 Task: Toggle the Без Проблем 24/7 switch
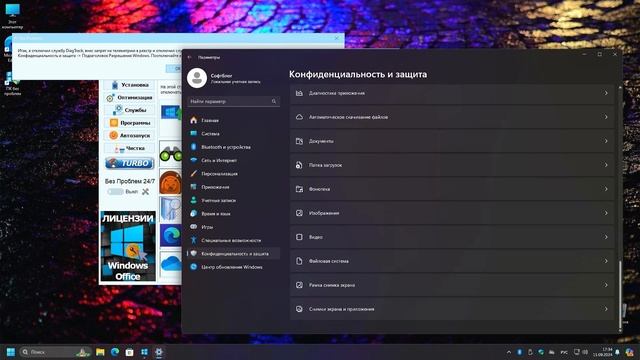tap(115, 192)
